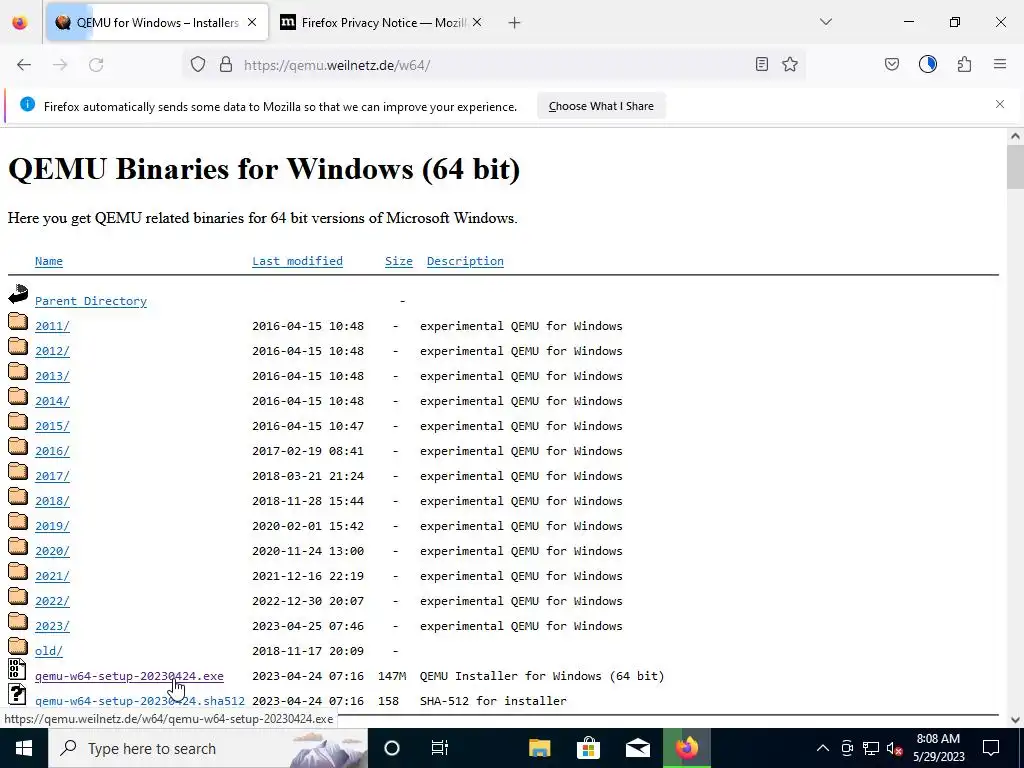Sort listing by Last modified column
The image size is (1024, 768).
[297, 261]
